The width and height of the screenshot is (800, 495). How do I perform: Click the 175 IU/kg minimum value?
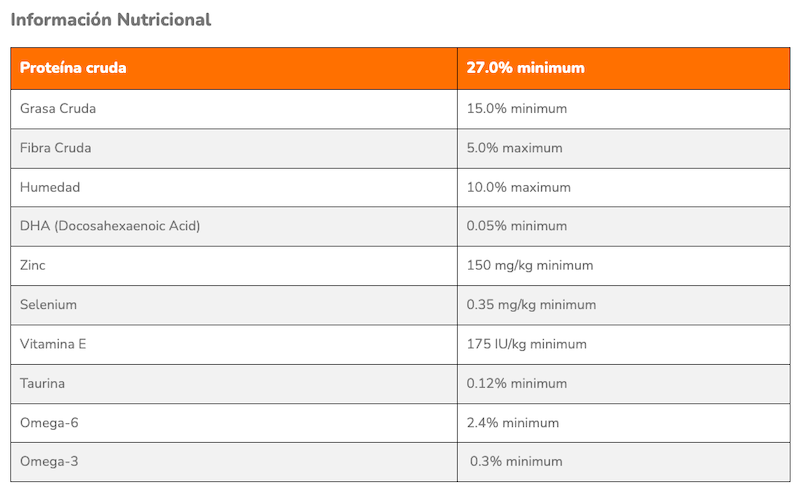coord(527,344)
